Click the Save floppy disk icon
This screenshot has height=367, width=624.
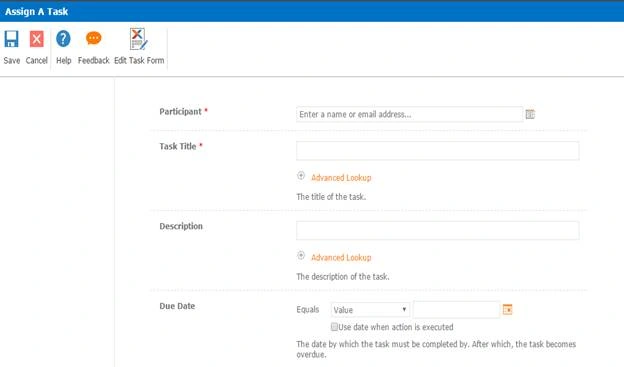[x=11, y=39]
